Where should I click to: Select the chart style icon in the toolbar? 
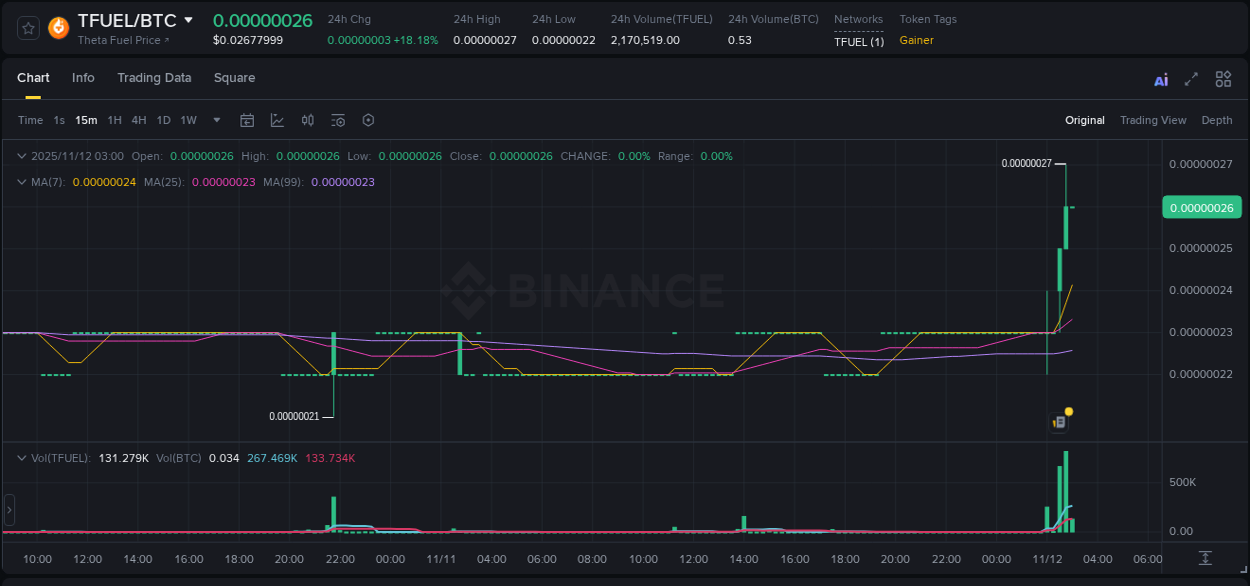coord(277,120)
